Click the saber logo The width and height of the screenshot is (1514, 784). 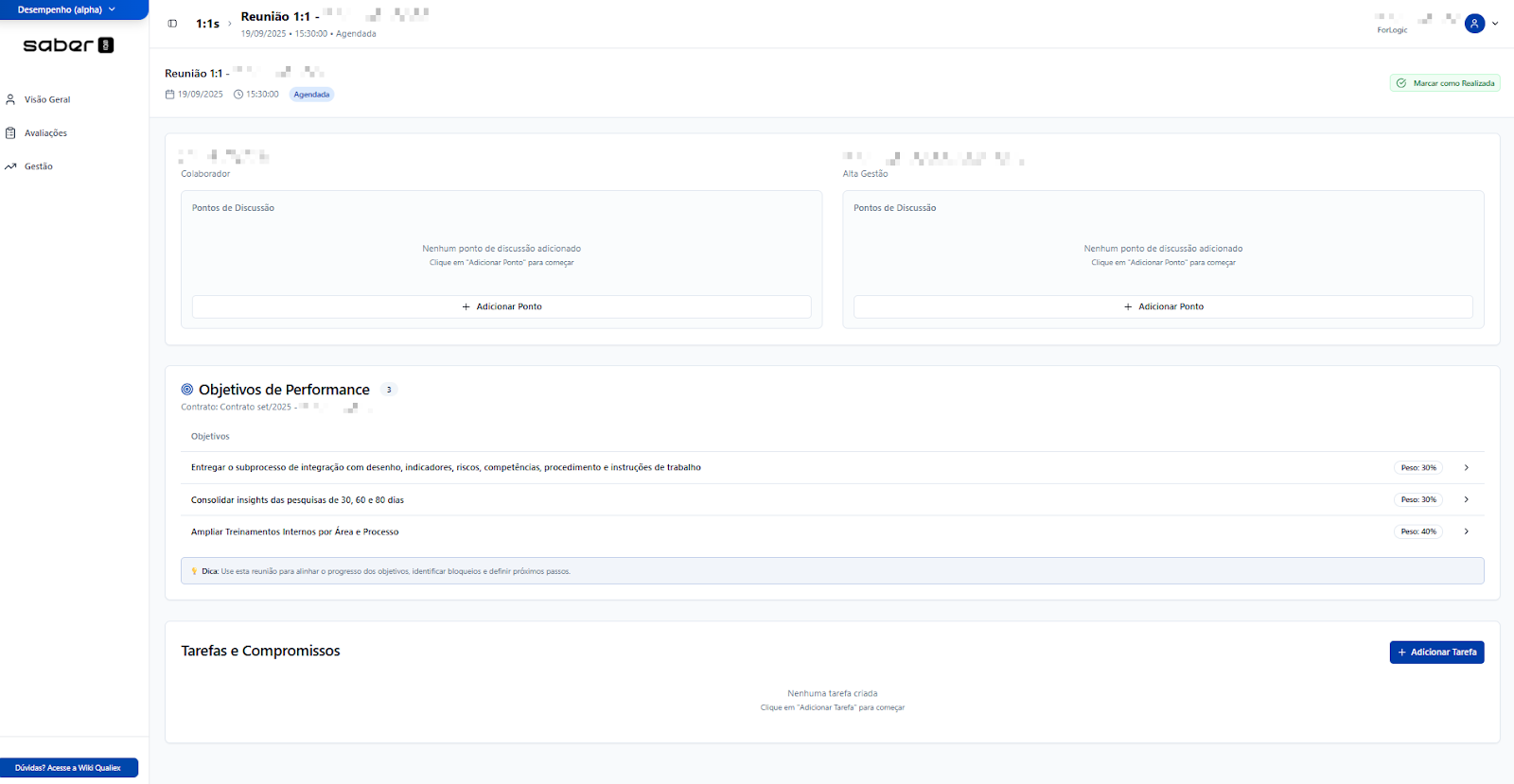pos(68,45)
